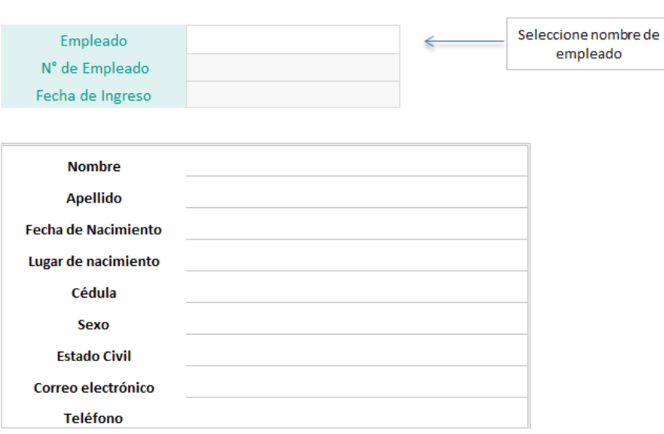The height and width of the screenshot is (434, 664).
Task: Click the Nº de Empleado label
Action: click(x=95, y=68)
